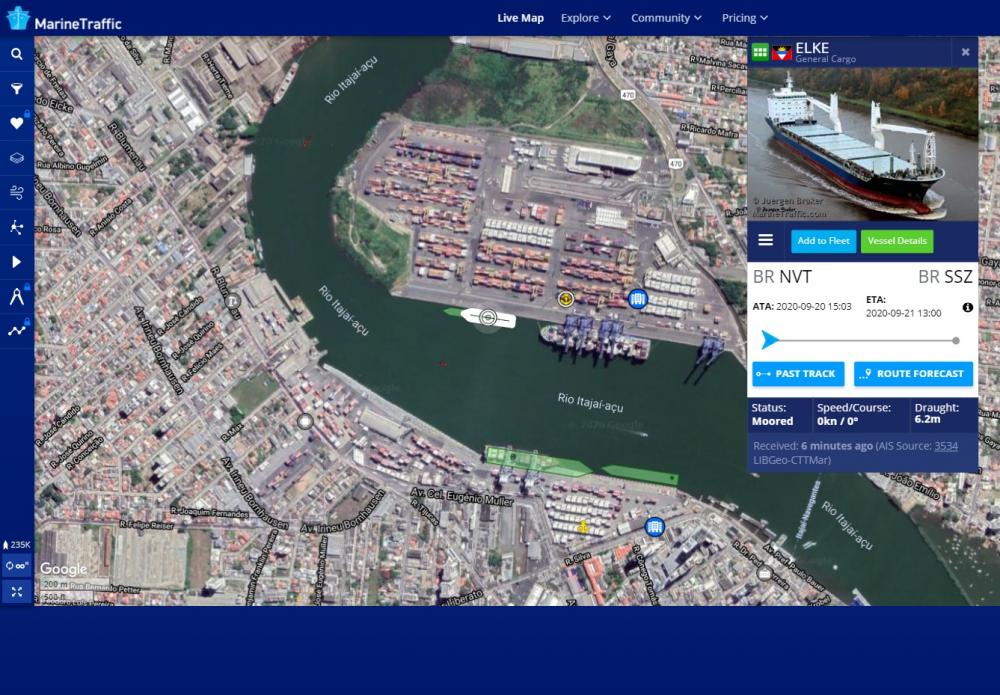Image resolution: width=1000 pixels, height=695 pixels.
Task: Select the distance measuring compass tool
Action: pos(17,296)
